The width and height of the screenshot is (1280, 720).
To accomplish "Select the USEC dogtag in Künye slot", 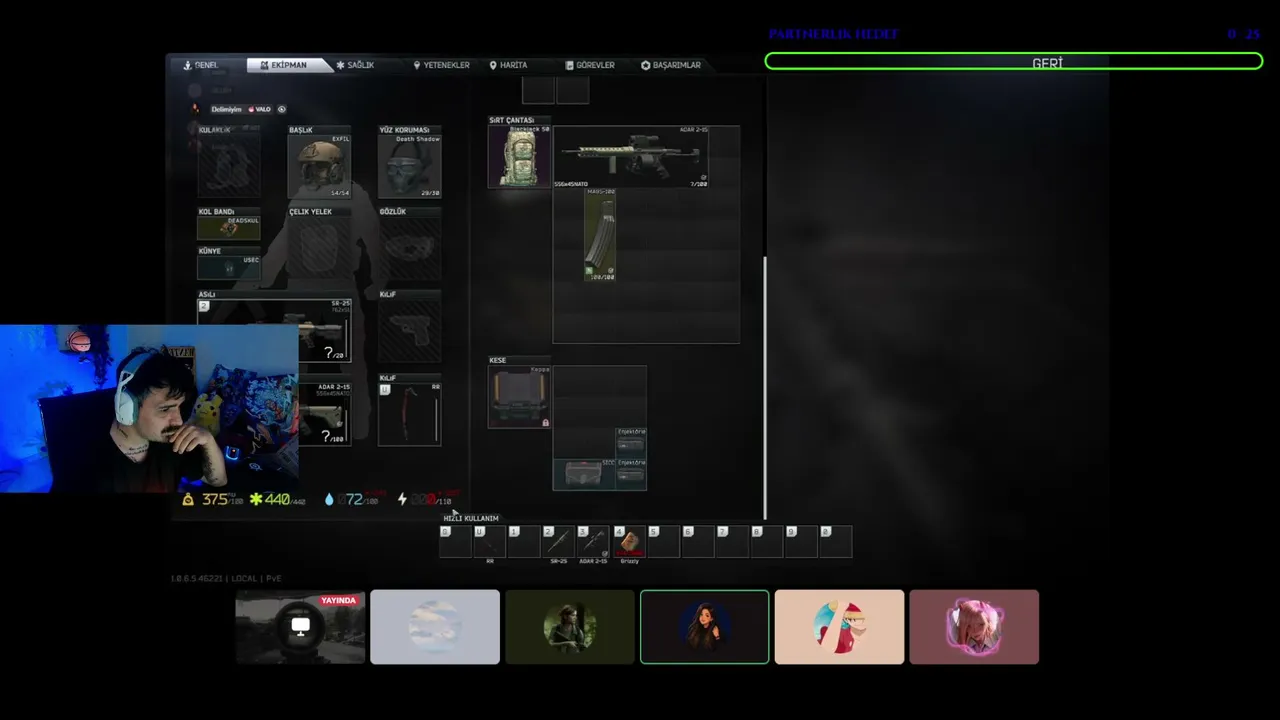I will 229,267.
